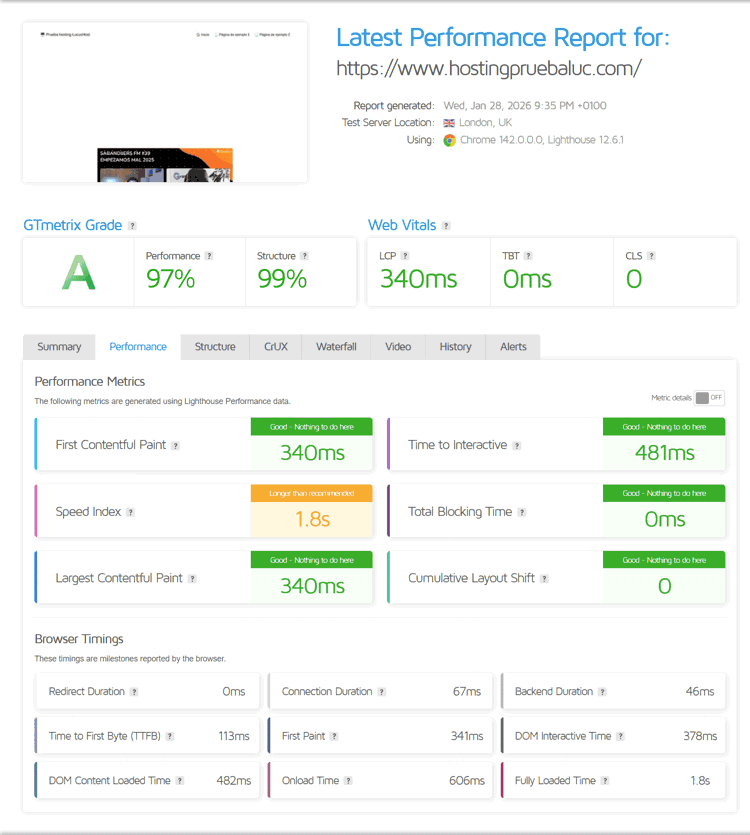Open the Summary tab
The image size is (750, 835).
coord(59,347)
